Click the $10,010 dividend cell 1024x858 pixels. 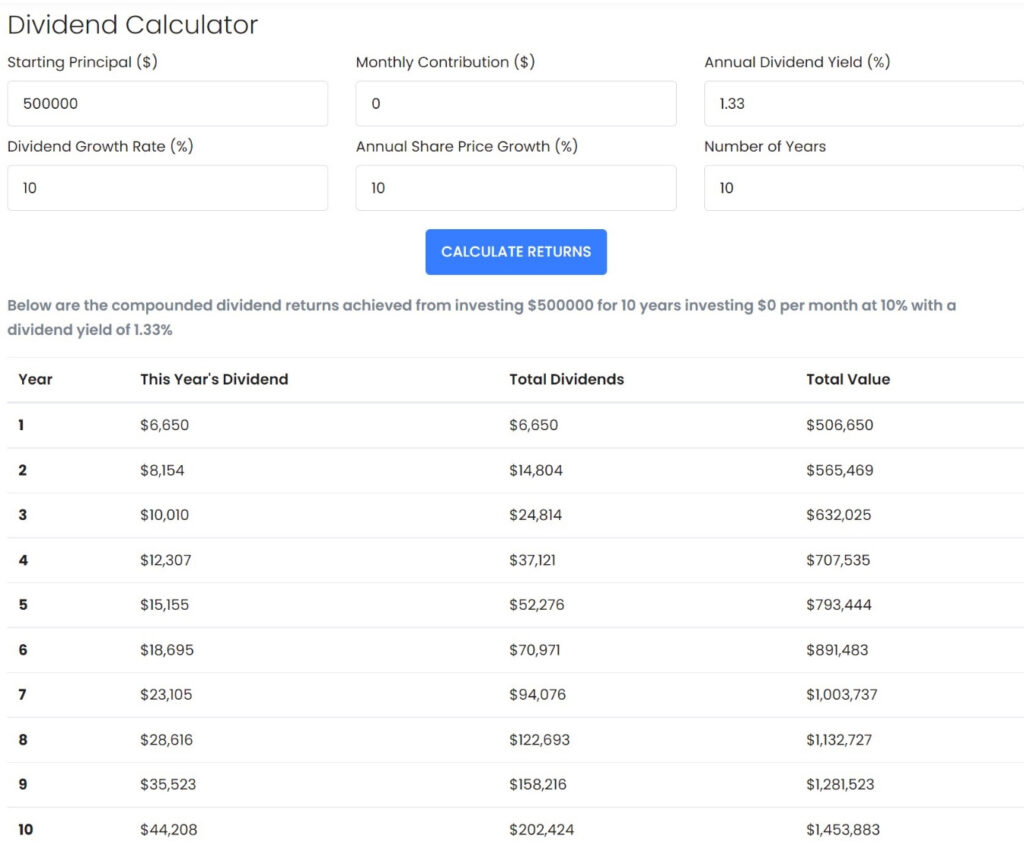coord(165,515)
